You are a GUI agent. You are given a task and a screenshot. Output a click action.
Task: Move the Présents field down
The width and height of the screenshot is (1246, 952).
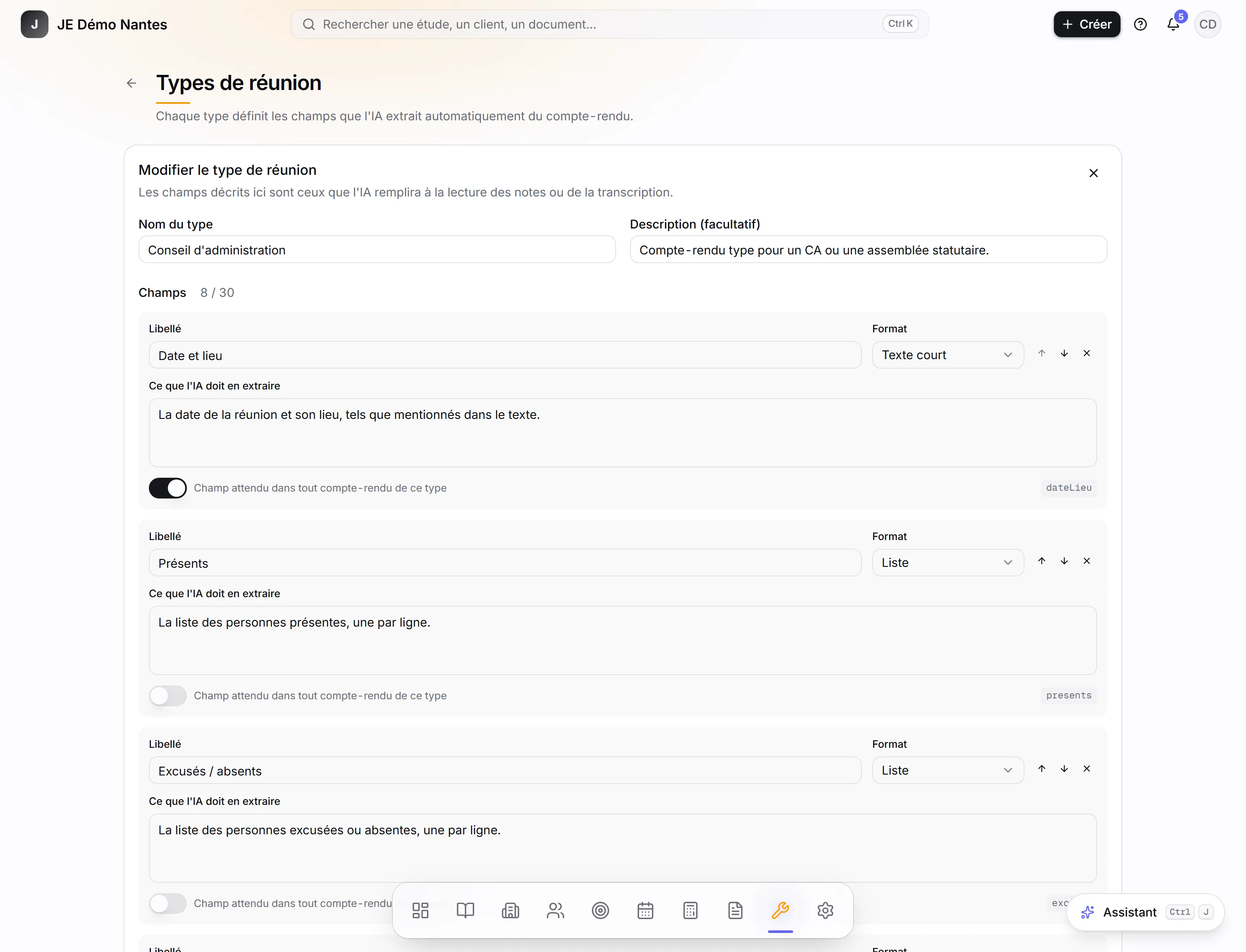[1064, 561]
